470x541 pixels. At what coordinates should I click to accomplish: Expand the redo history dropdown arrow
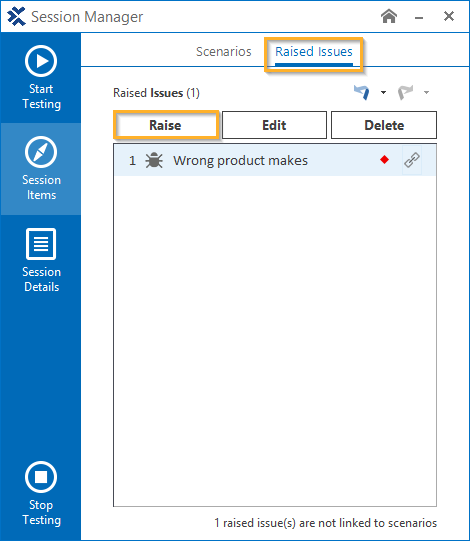point(427,92)
